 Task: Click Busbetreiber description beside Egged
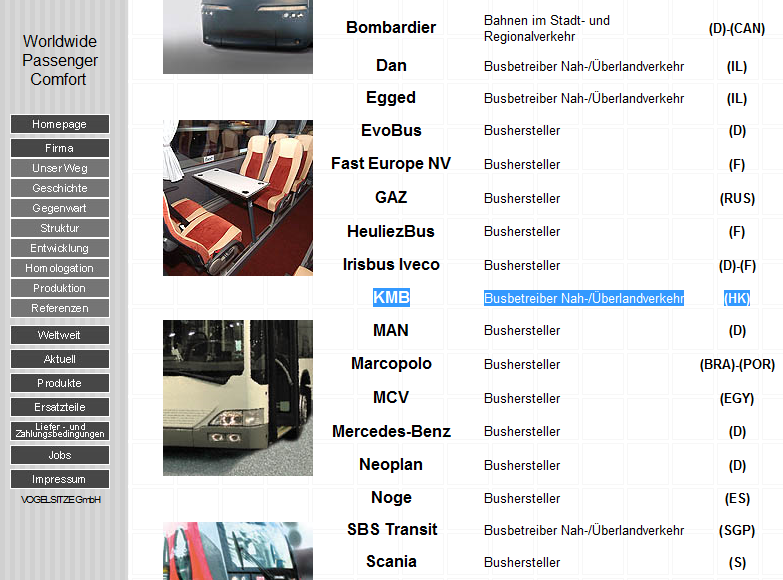[x=584, y=98]
